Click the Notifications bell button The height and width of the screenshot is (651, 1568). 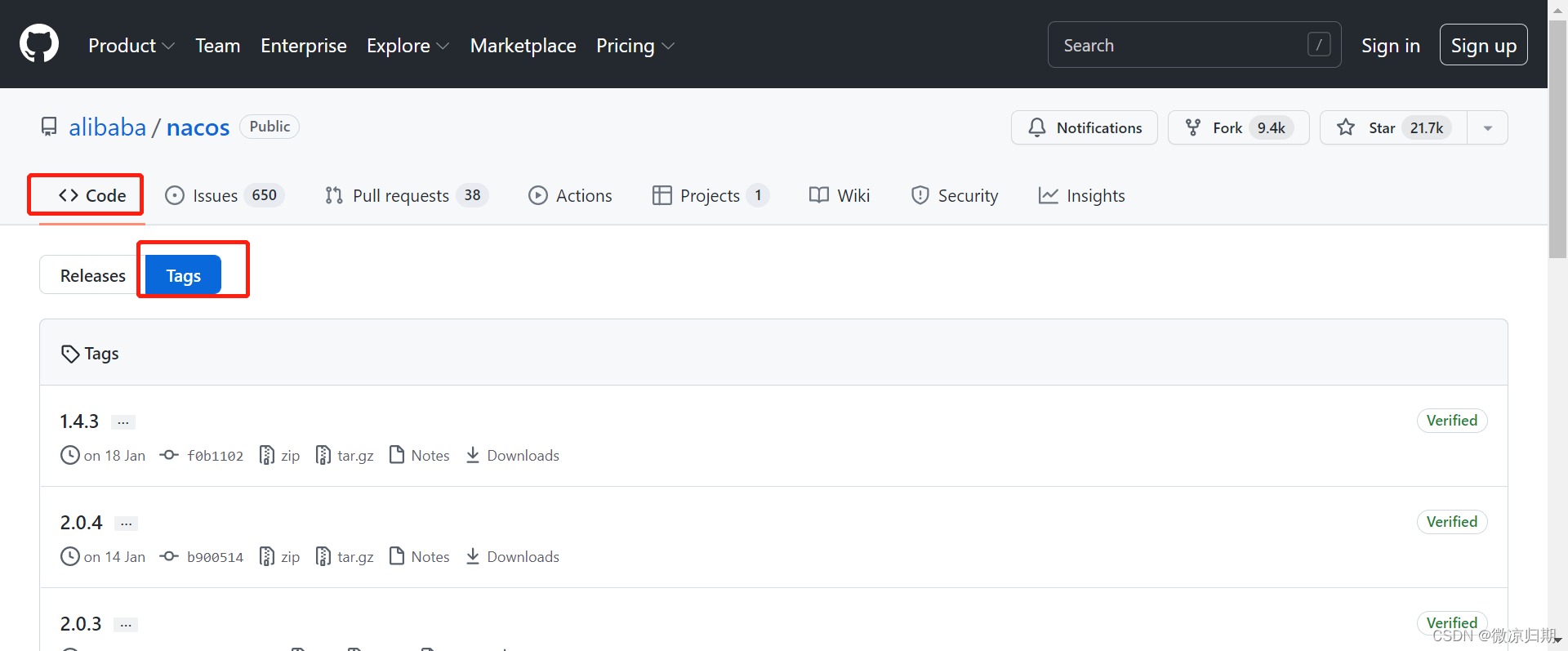1084,127
